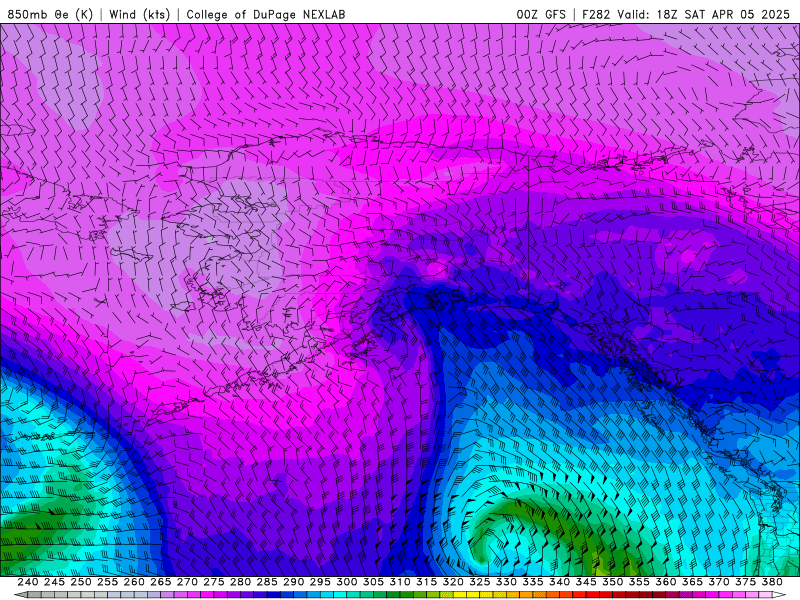Select the 260 value on color scale
The width and height of the screenshot is (800, 600).
click(x=134, y=582)
